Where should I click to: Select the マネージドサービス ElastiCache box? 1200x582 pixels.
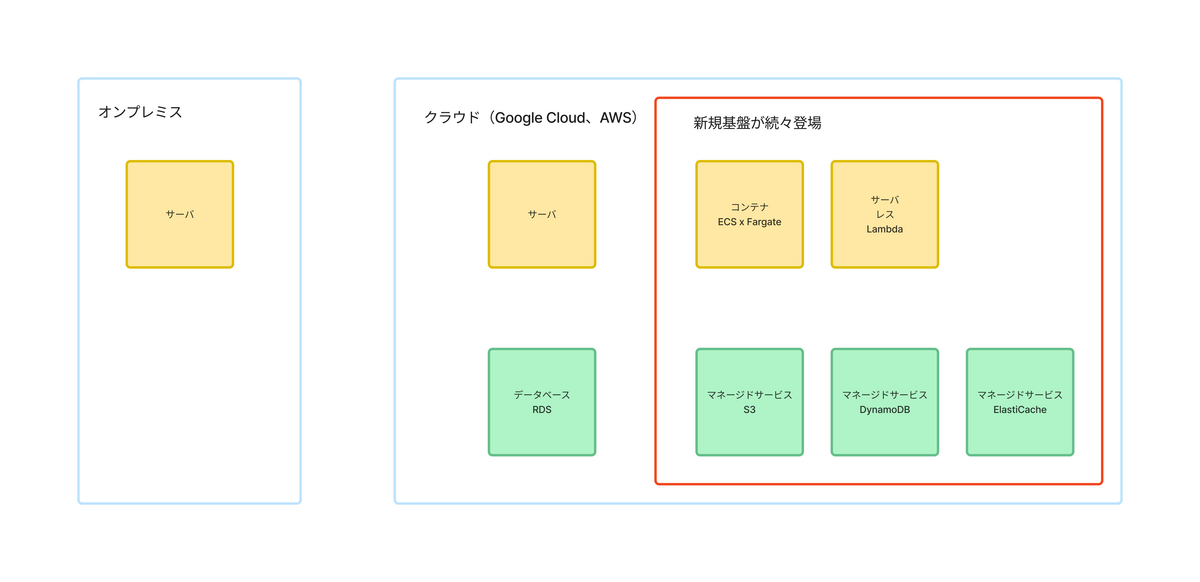[x=1020, y=402]
